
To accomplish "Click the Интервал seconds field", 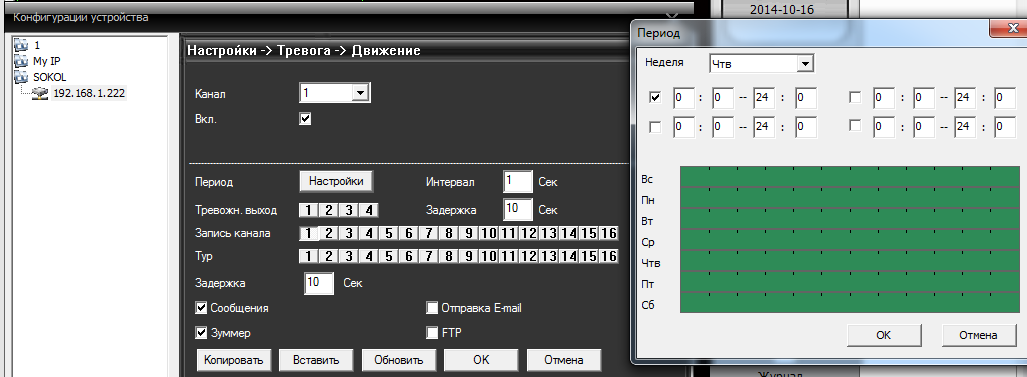I will click(x=518, y=181).
